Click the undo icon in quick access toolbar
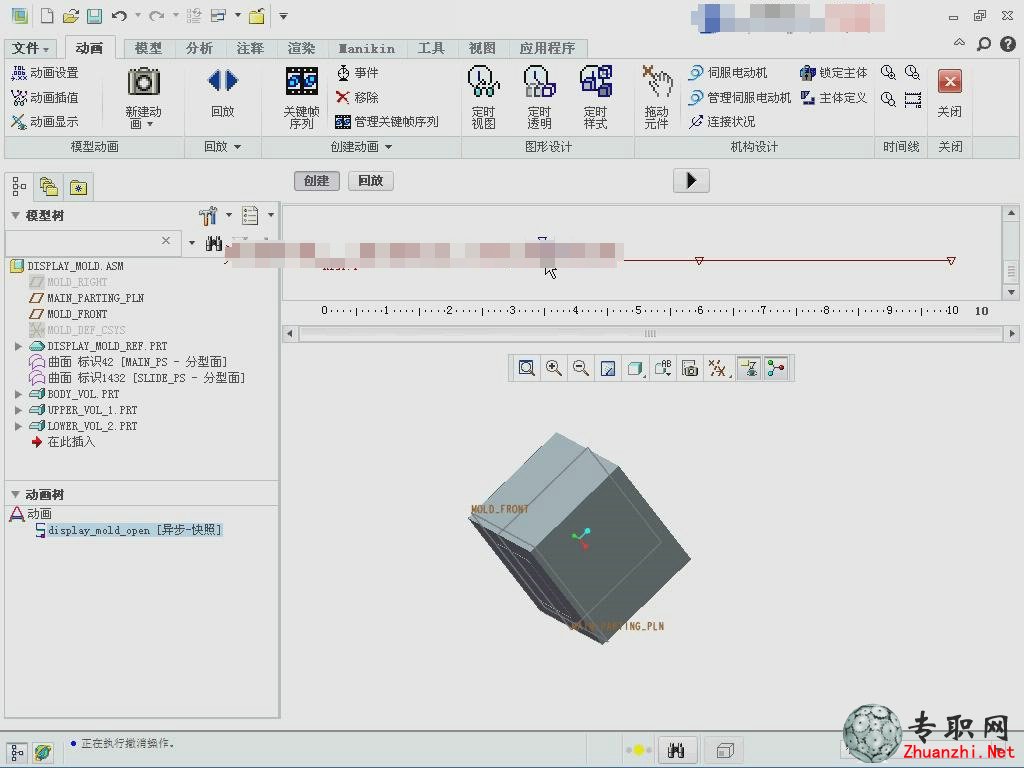 point(119,16)
